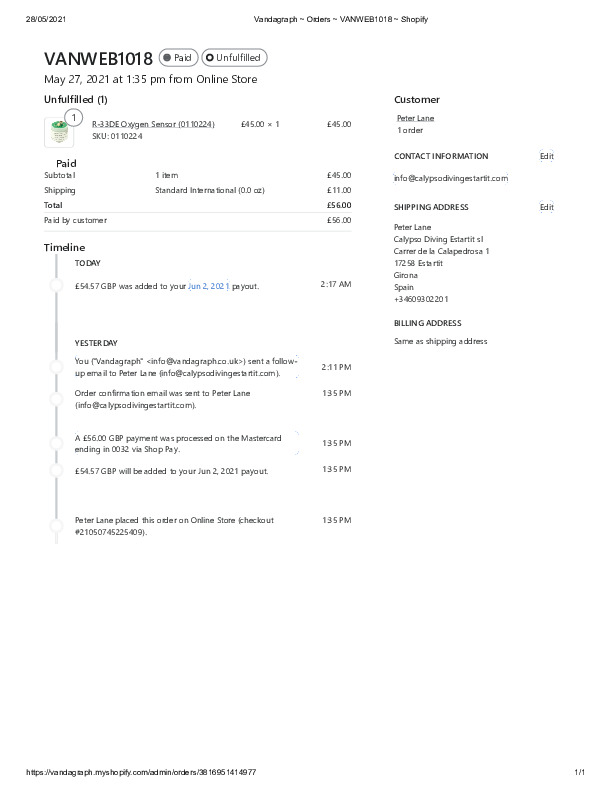Open the Jun 2, 2021 payout link
612x792 pixels.
pyautogui.click(x=208, y=286)
